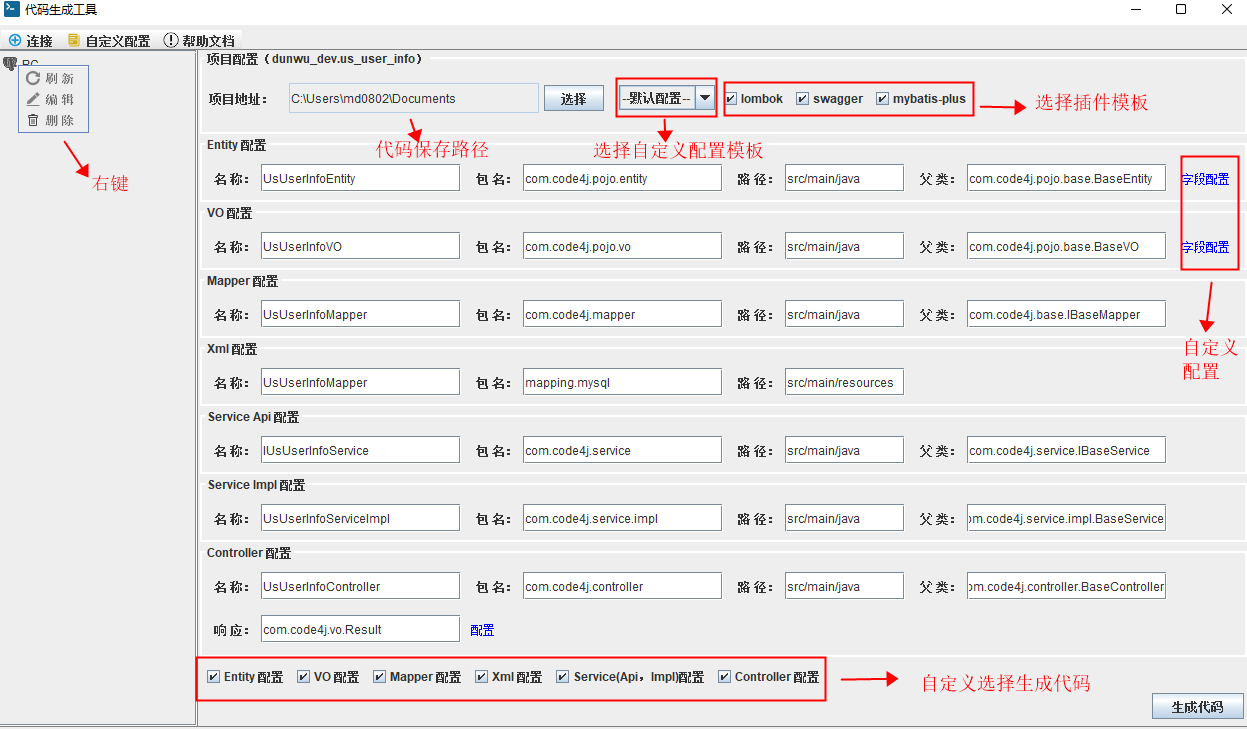Click the 帮助文档 exclamation icon
1247x729 pixels.
point(171,41)
